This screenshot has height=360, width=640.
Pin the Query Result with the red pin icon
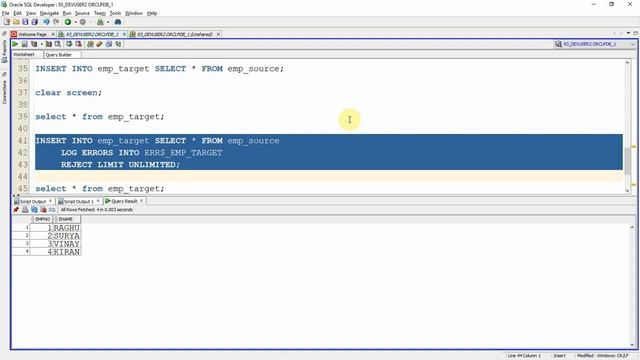point(16,210)
